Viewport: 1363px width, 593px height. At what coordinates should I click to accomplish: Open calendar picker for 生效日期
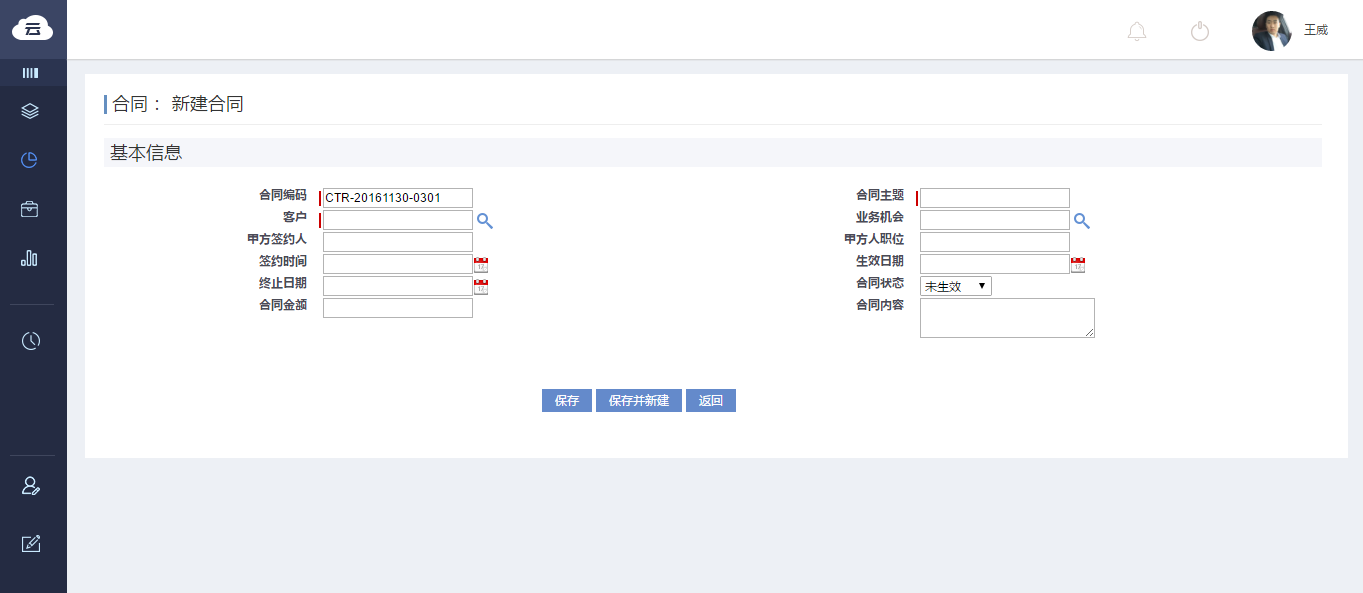1078,265
